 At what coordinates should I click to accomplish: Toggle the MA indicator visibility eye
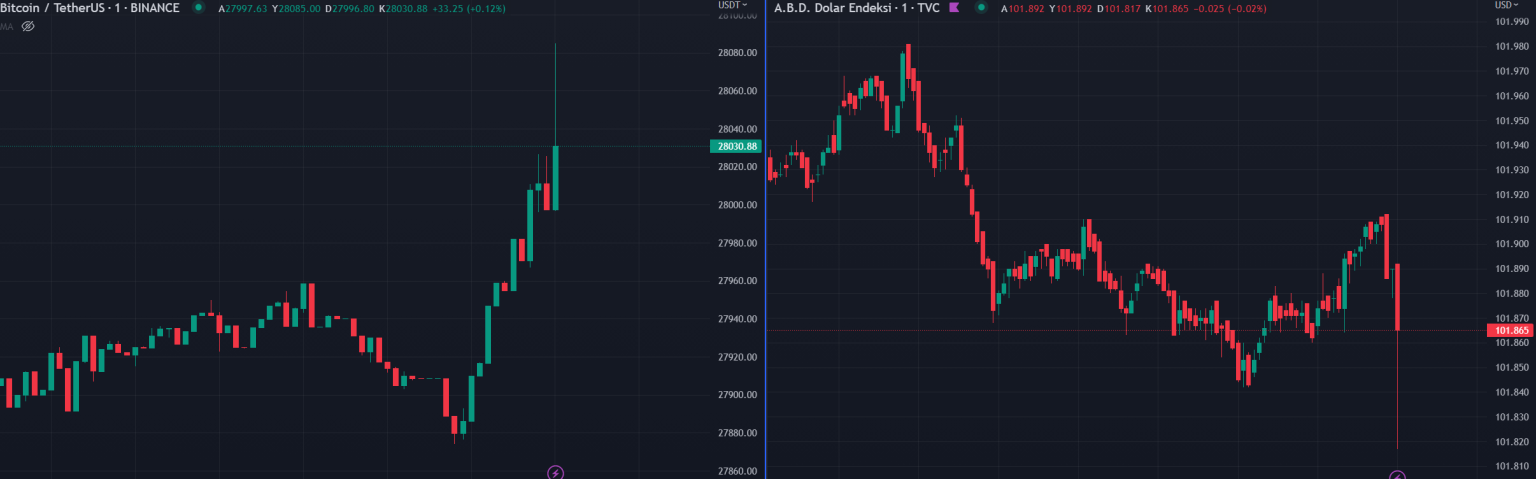pyautogui.click(x=28, y=26)
